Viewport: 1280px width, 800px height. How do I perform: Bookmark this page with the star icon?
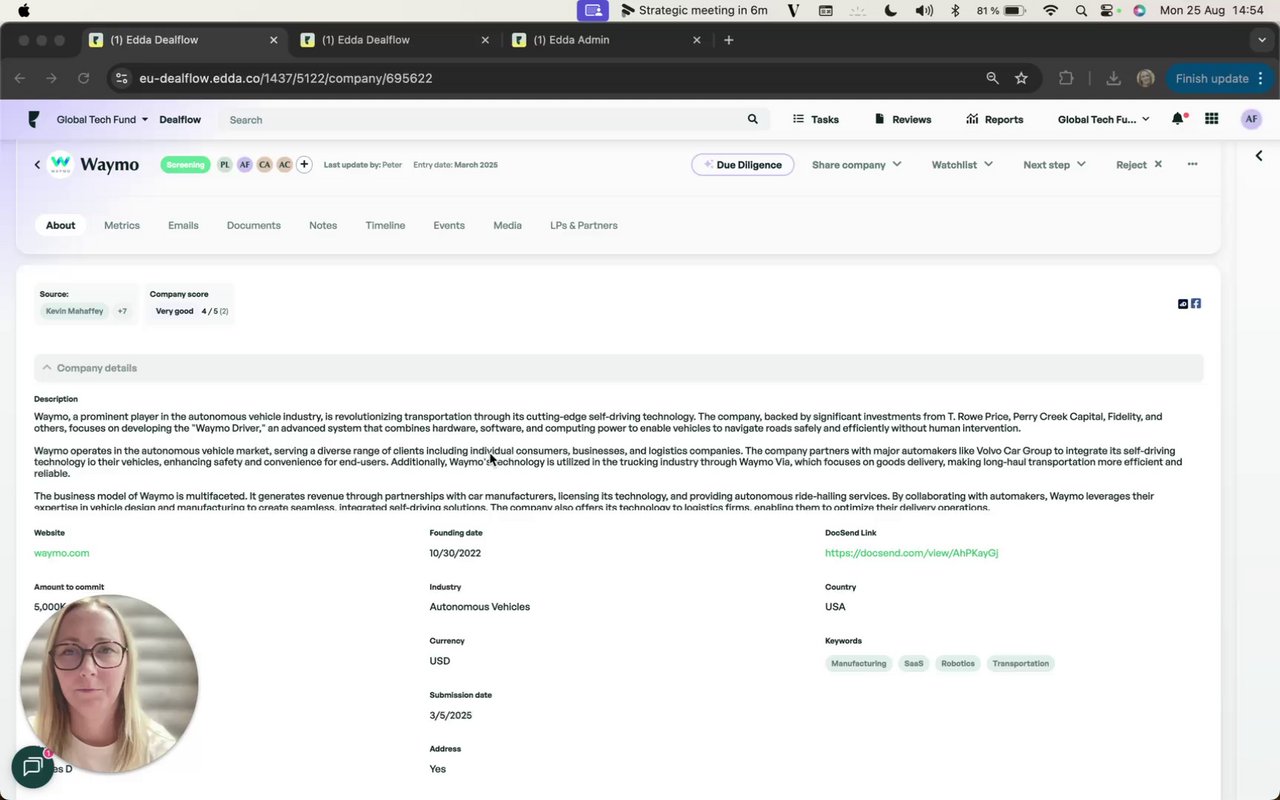pos(1021,78)
